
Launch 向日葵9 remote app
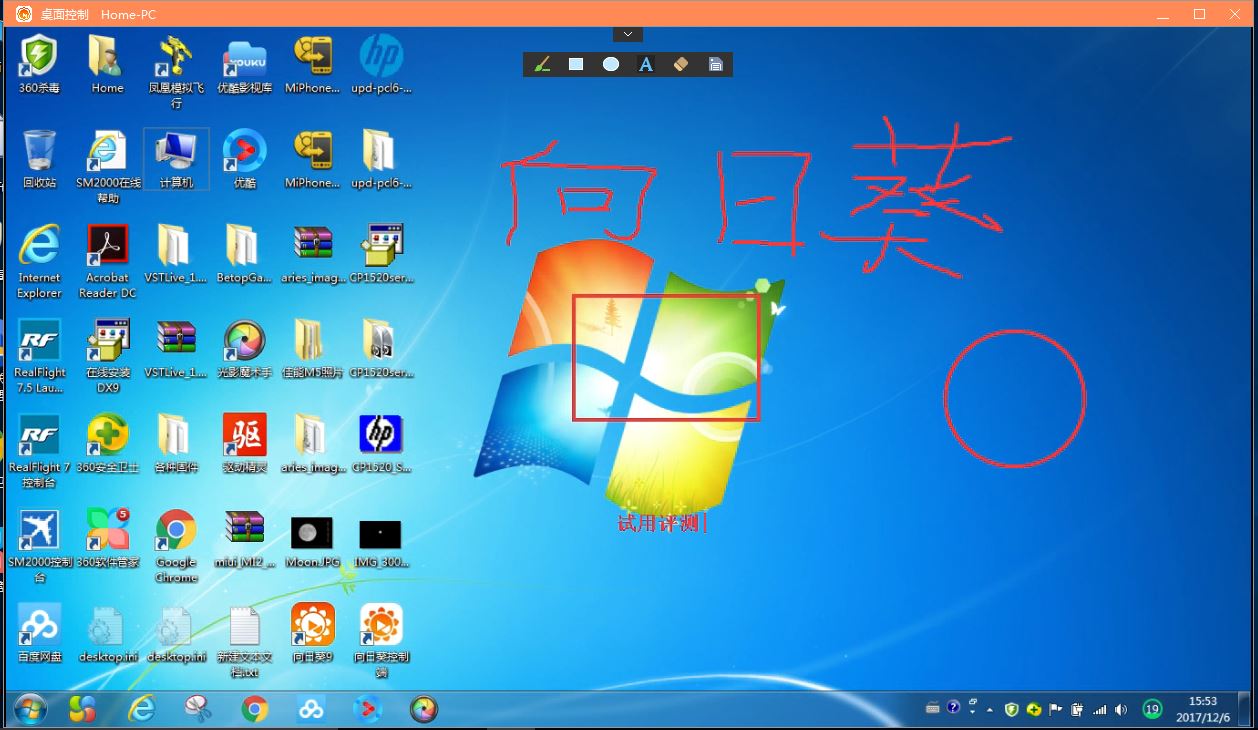312,634
